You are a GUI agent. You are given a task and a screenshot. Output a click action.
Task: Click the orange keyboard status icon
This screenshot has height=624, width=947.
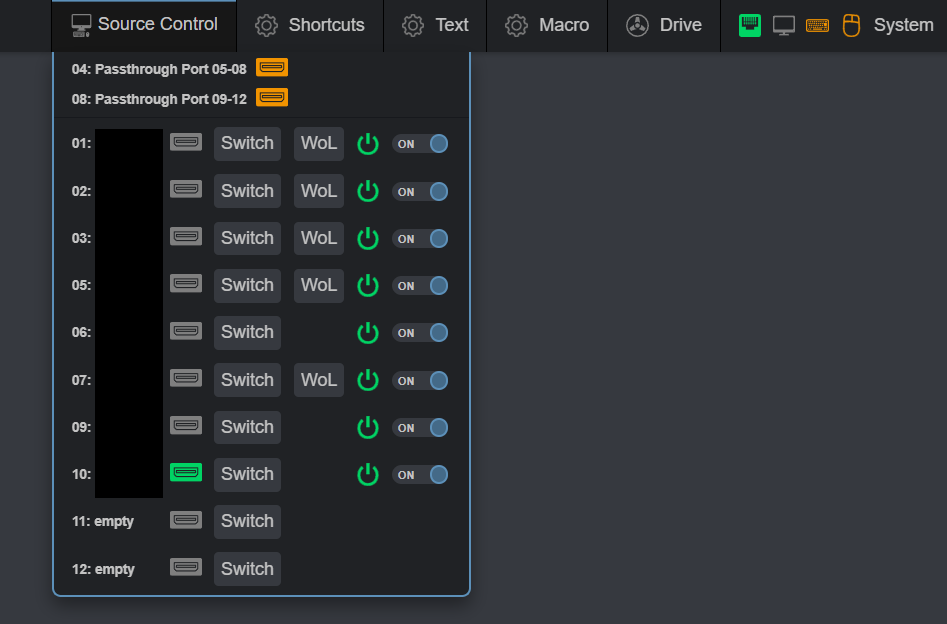pos(817,25)
